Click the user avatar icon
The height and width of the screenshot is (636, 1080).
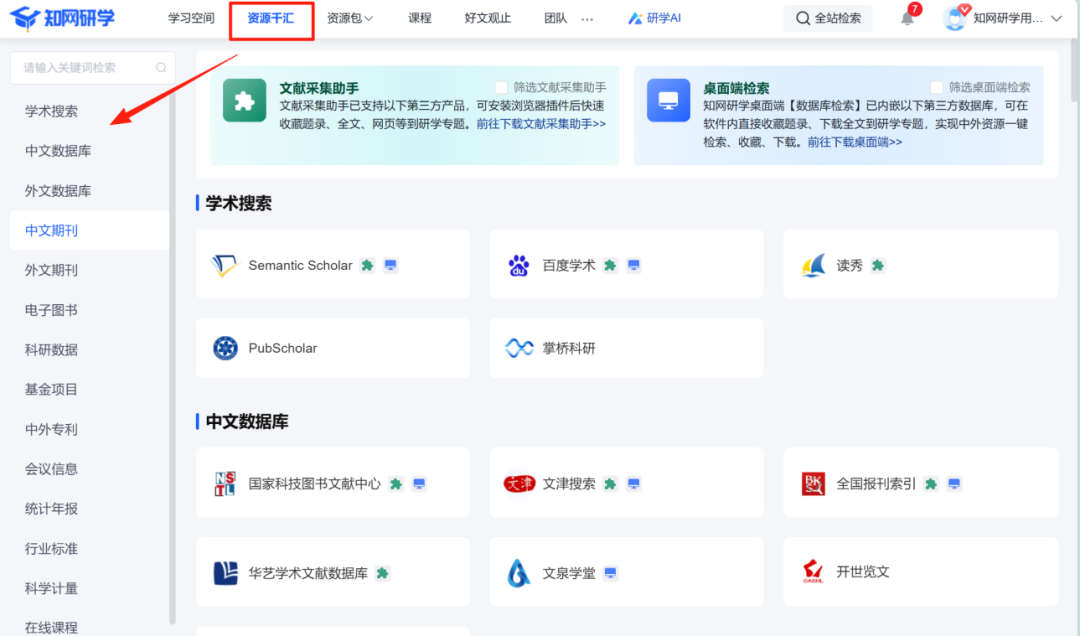955,18
